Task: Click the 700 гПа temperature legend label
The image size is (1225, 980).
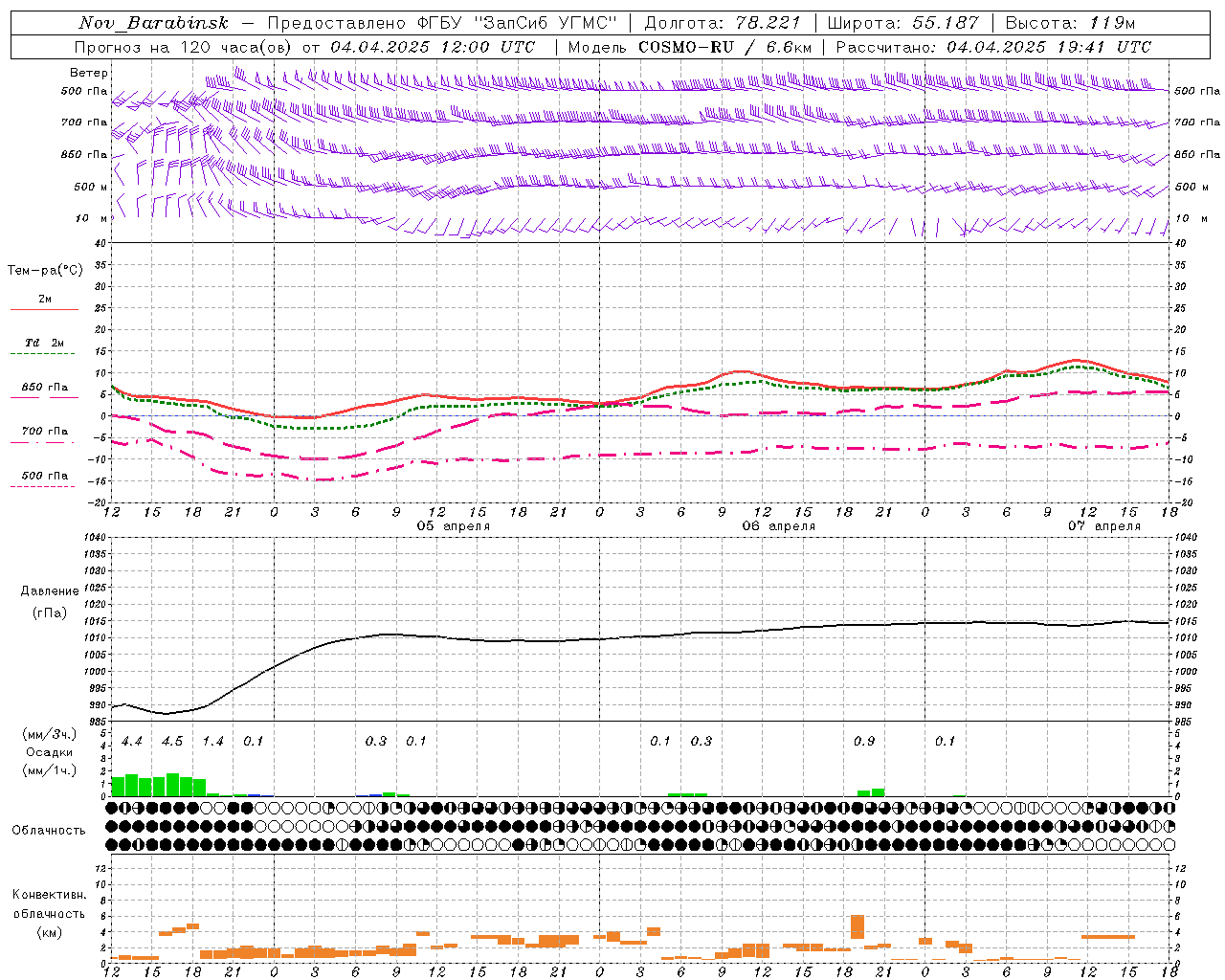Action: point(45,432)
